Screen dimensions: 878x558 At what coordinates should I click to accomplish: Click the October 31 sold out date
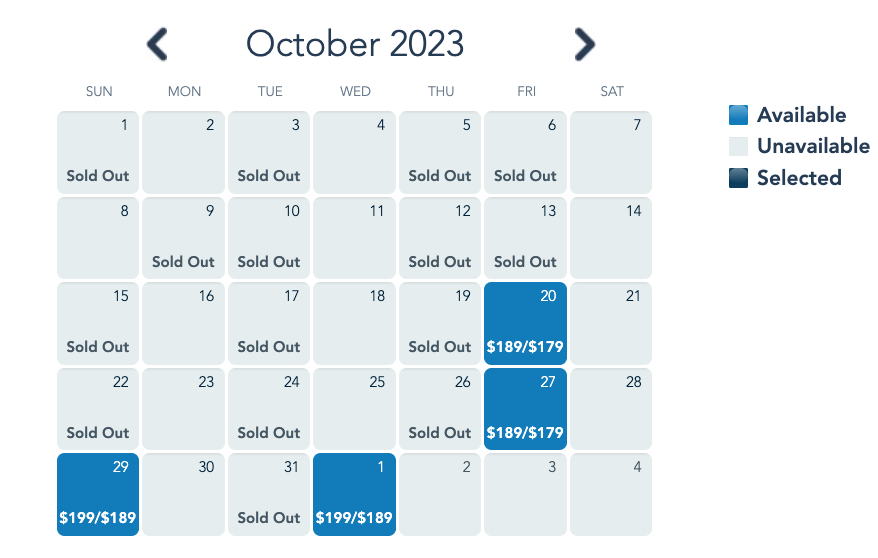(x=269, y=494)
